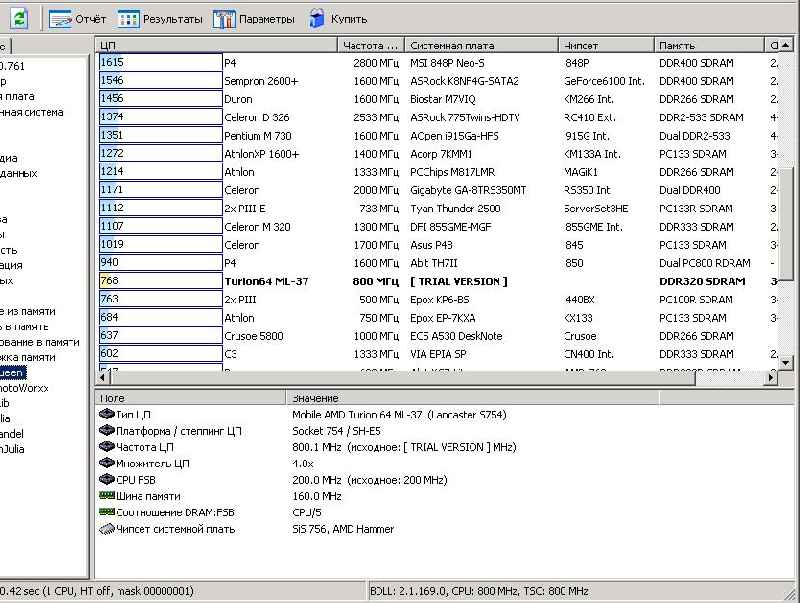Select the 2x PIII E row

point(439,208)
